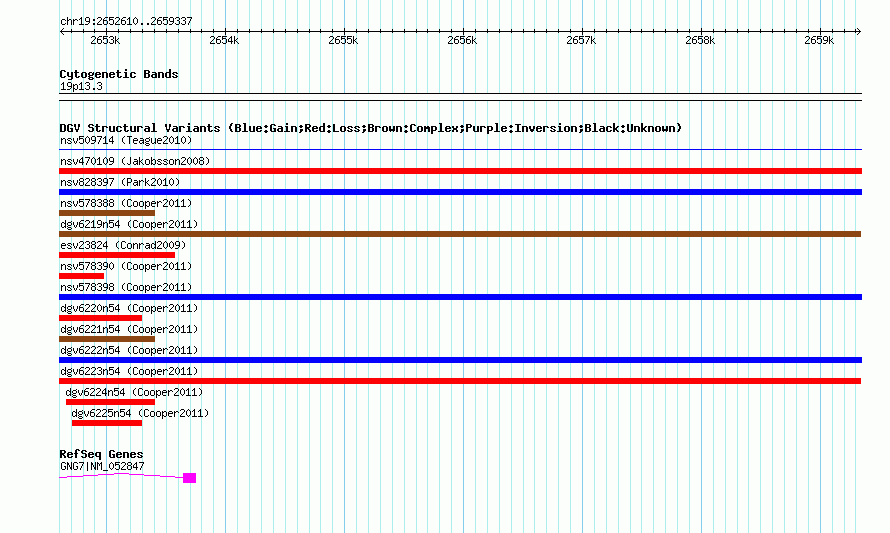The image size is (890, 533).
Task: Select the dgv6221n54 brown complex bar
Action: click(x=107, y=339)
